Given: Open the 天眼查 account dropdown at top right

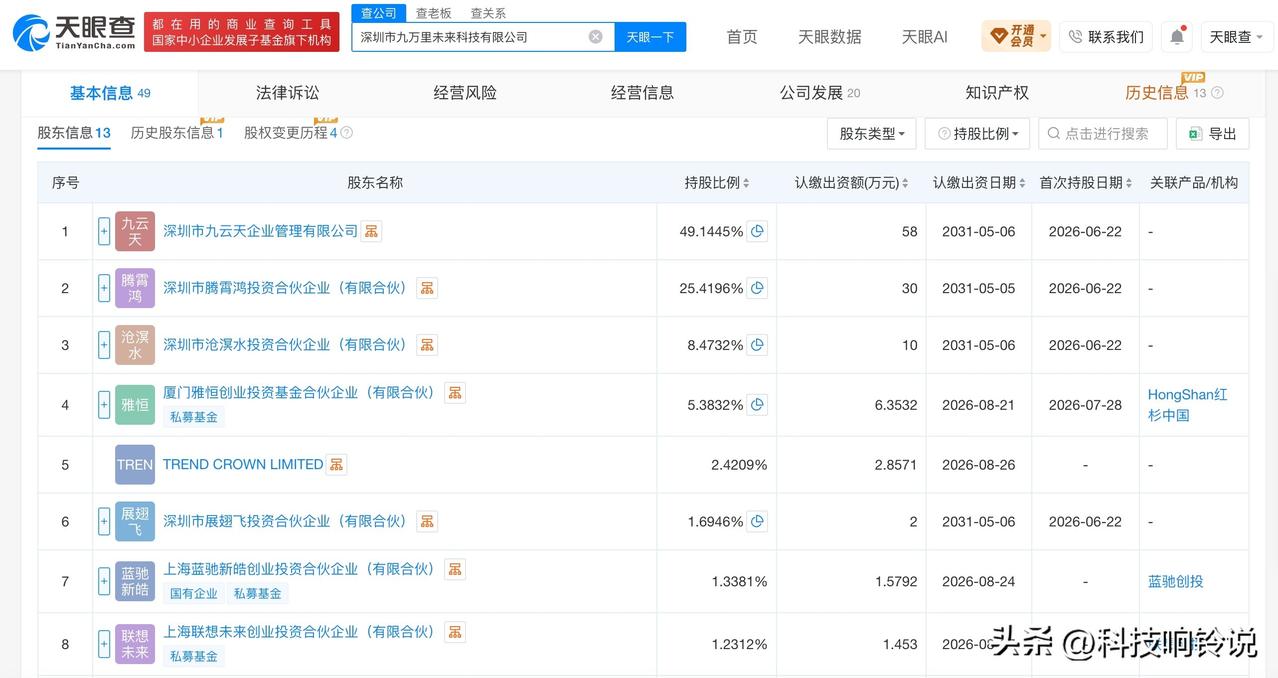Looking at the screenshot, I should coord(1237,37).
